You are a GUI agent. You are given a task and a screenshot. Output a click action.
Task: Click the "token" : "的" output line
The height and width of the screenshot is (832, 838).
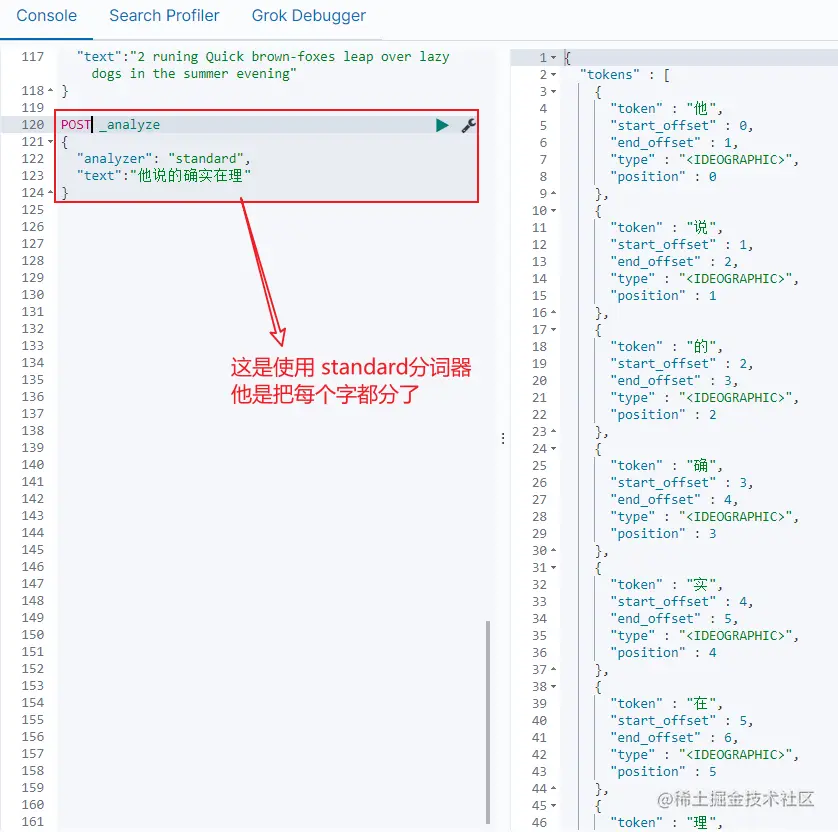[666, 347]
